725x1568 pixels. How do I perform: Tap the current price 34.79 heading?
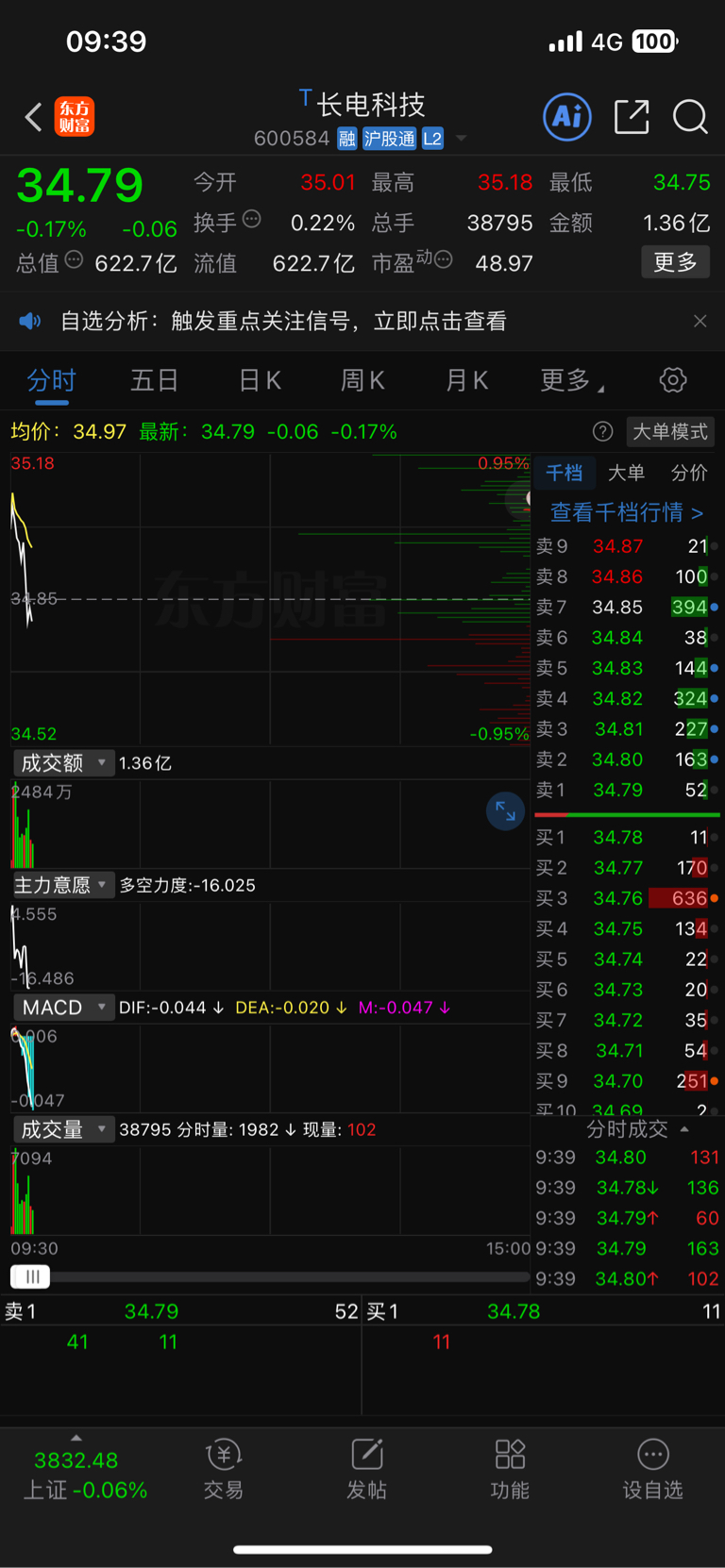point(79,185)
